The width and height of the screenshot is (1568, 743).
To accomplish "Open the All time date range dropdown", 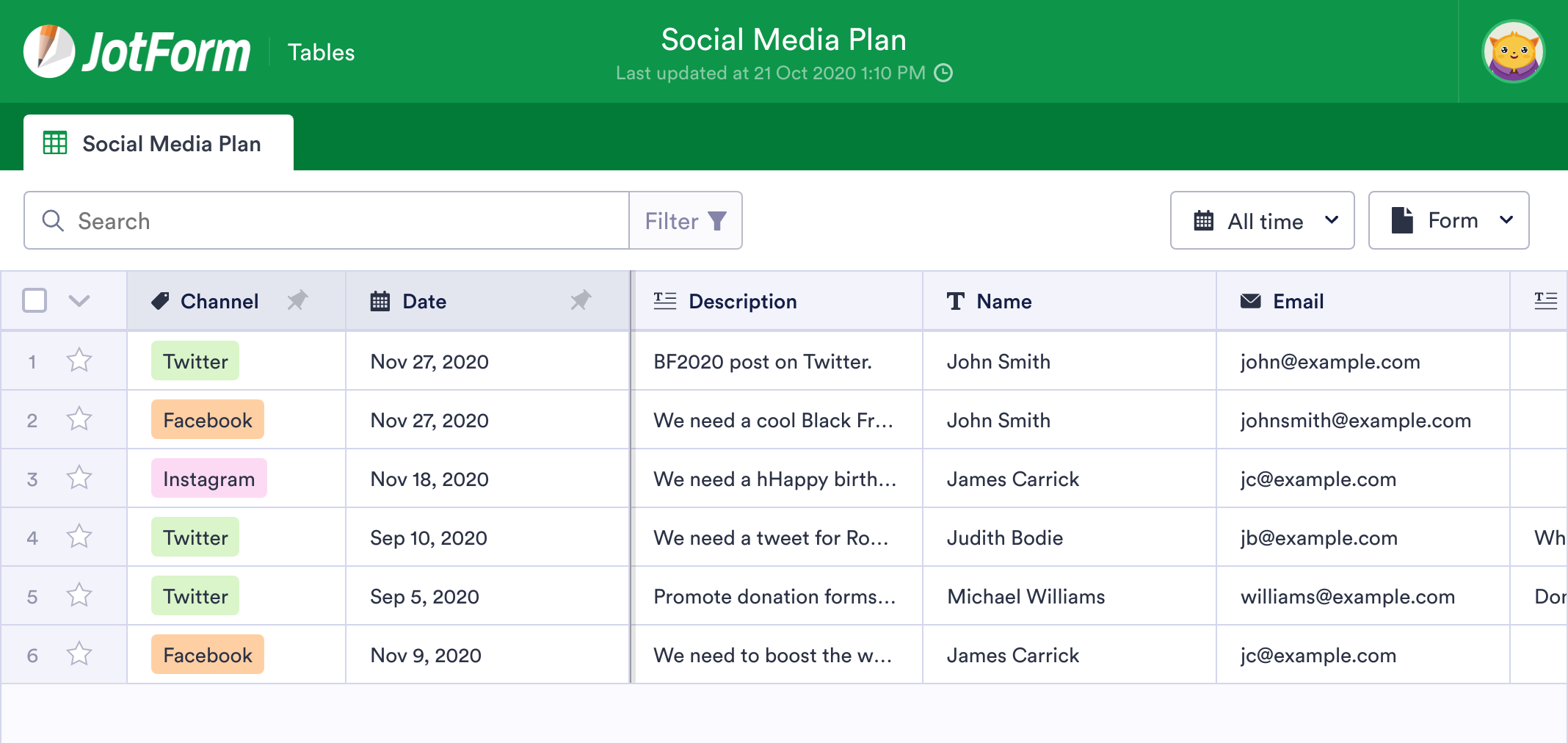I will pos(1262,220).
